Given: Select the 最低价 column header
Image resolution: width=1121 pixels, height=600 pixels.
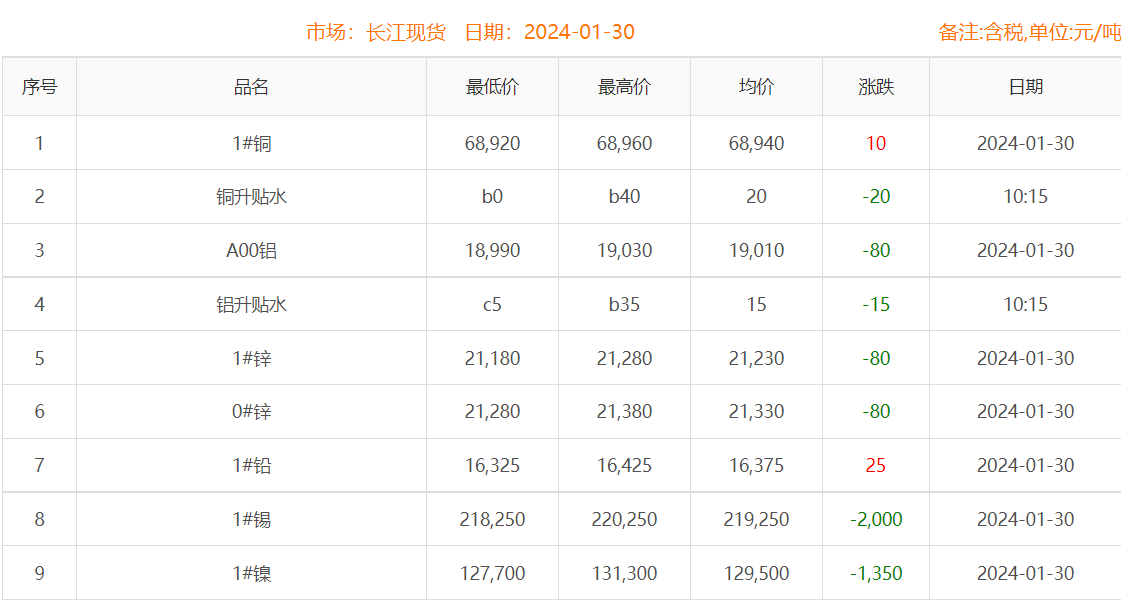Looking at the screenshot, I should [x=493, y=87].
